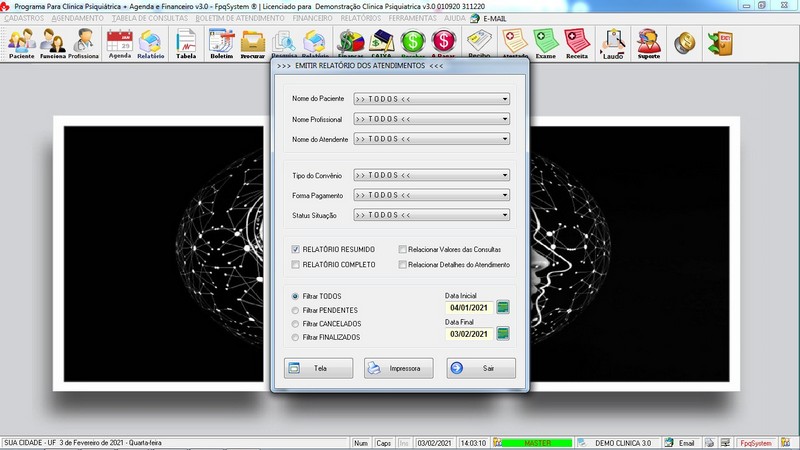Open the Laudo clipboard icon
This screenshot has height=450, width=800.
(613, 43)
